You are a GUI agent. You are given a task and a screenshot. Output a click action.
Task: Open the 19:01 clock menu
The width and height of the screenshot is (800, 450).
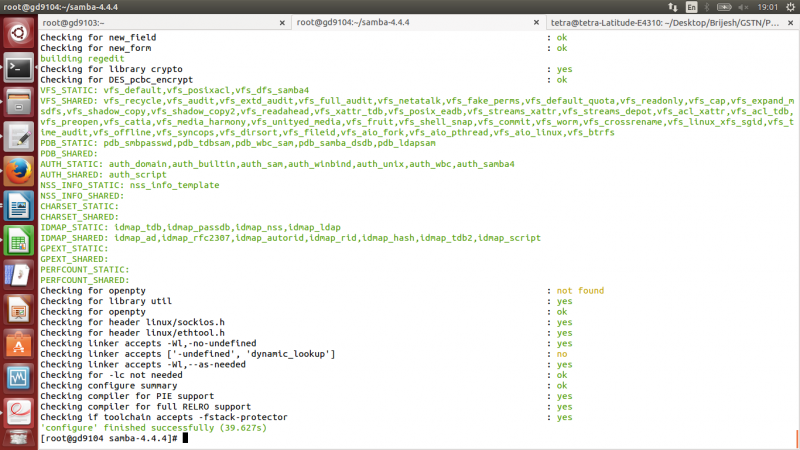[x=767, y=7]
